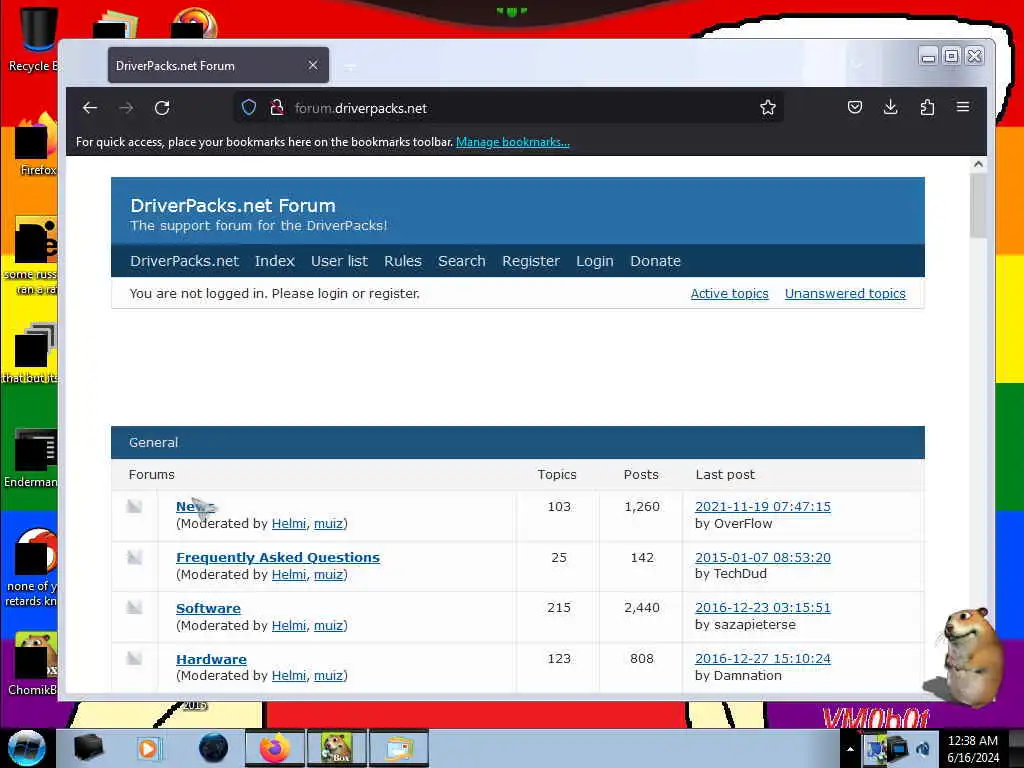Screen dimensions: 1024x768
Task: Open the DriverPacks.net menu item
Action: (x=184, y=261)
